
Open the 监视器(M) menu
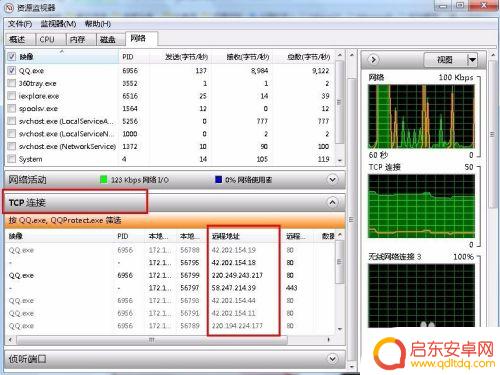pos(58,24)
